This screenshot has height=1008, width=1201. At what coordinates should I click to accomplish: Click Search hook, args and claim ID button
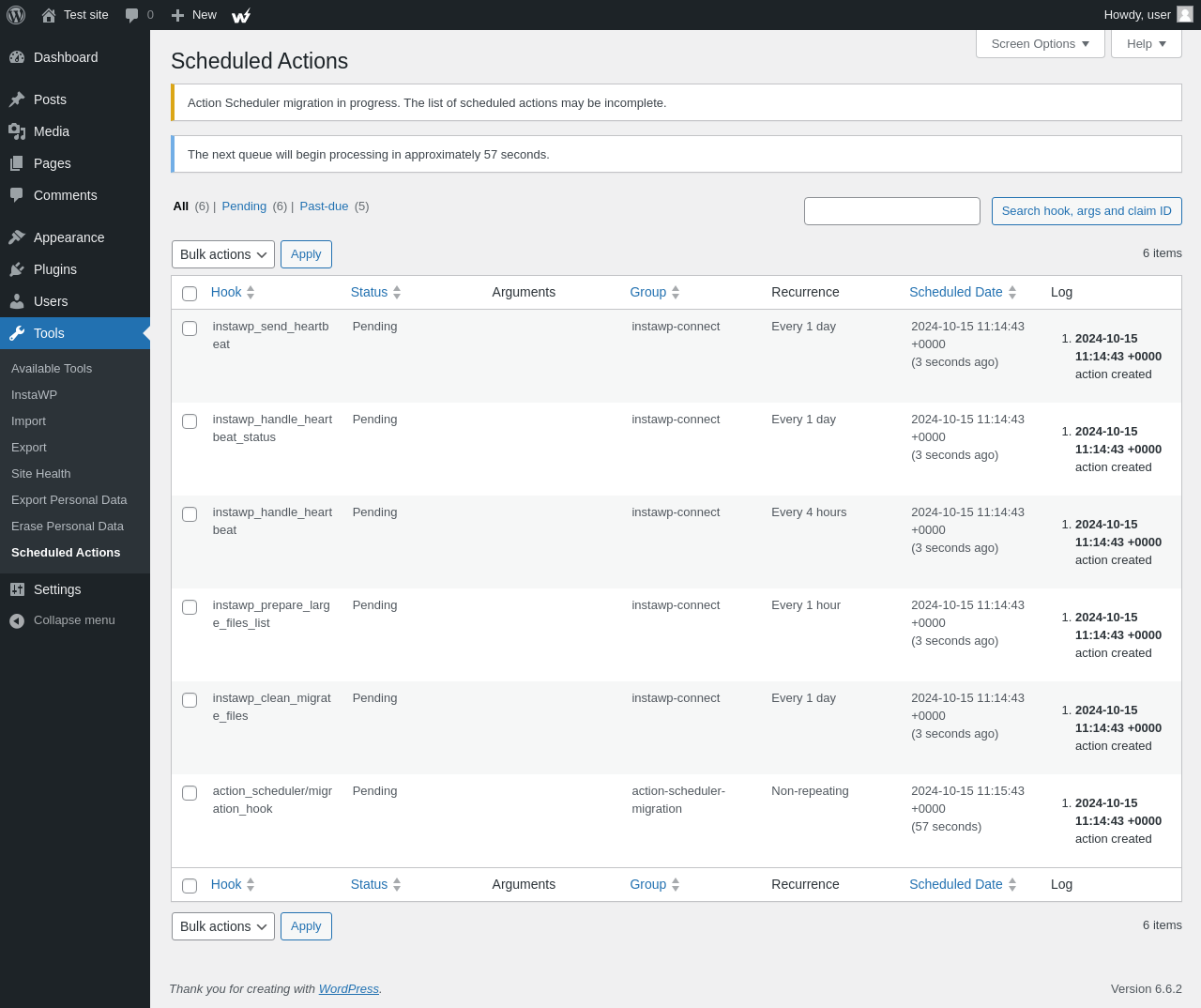[x=1087, y=211]
